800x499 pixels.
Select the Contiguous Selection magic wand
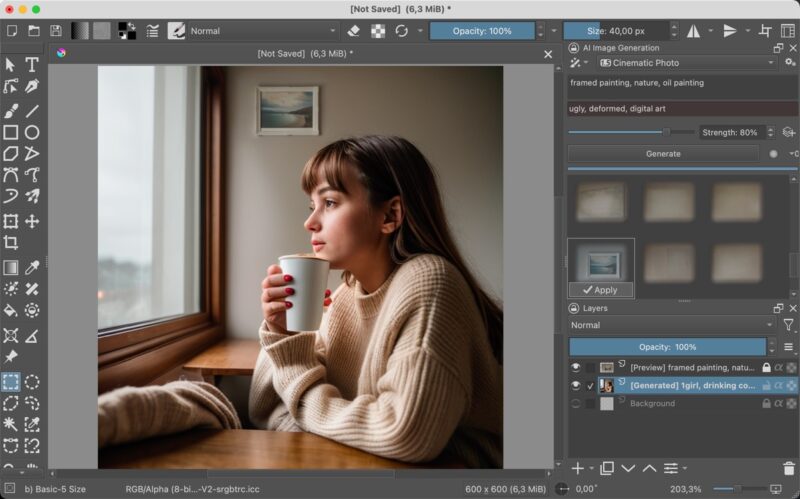tap(11, 424)
